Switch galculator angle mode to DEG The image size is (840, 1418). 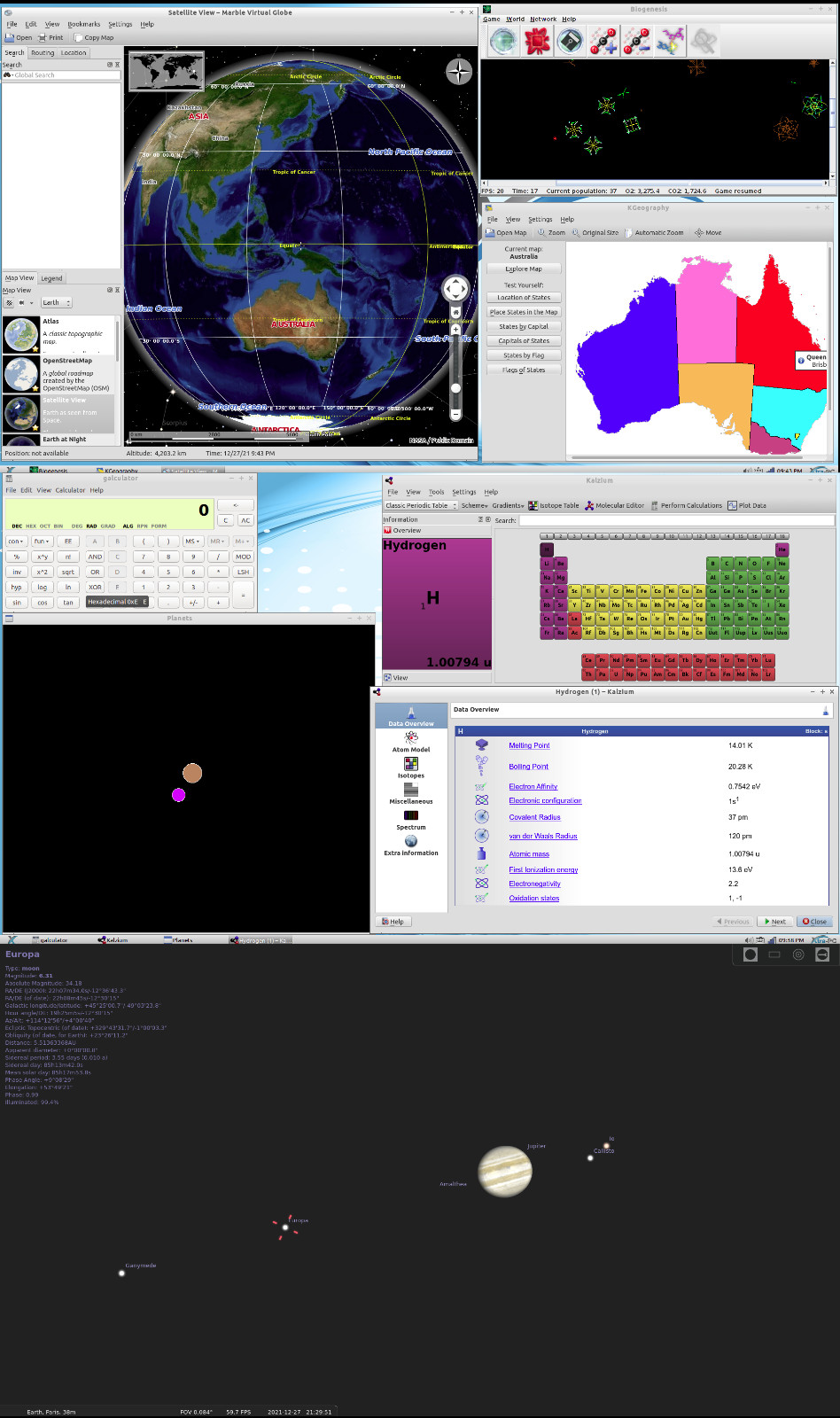point(77,526)
